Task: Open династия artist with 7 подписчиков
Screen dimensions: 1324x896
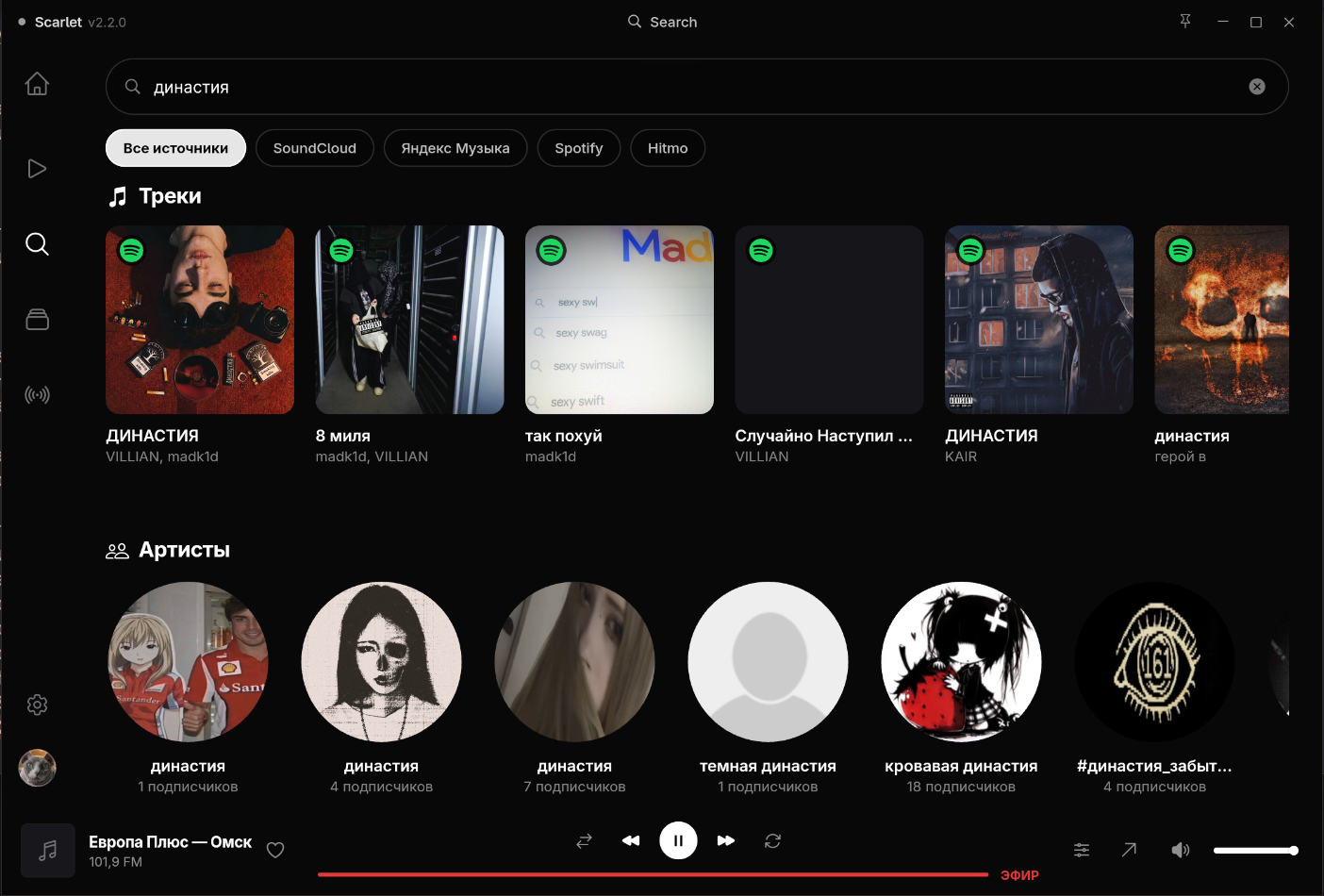Action: point(574,661)
